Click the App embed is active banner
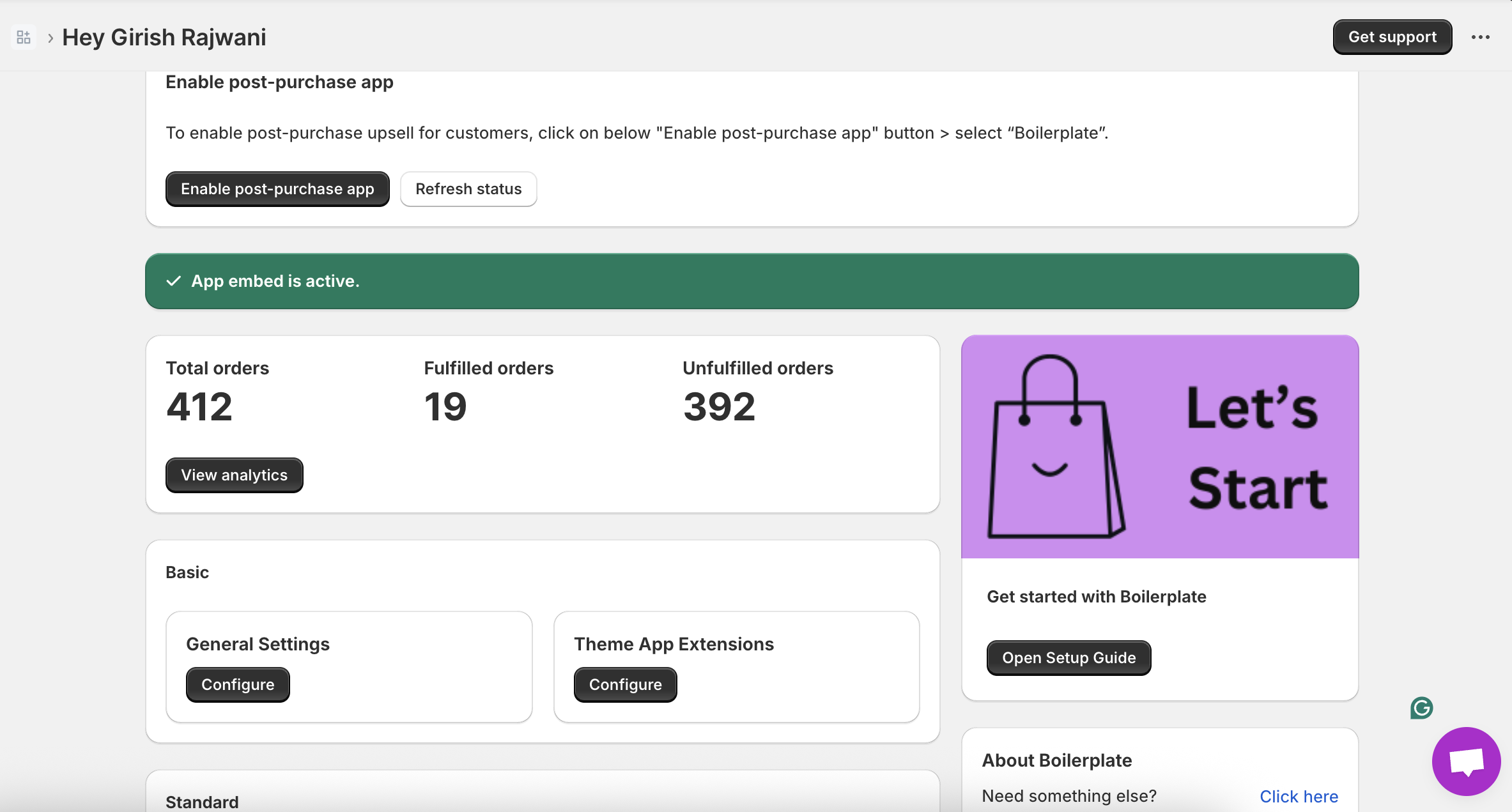 click(752, 281)
